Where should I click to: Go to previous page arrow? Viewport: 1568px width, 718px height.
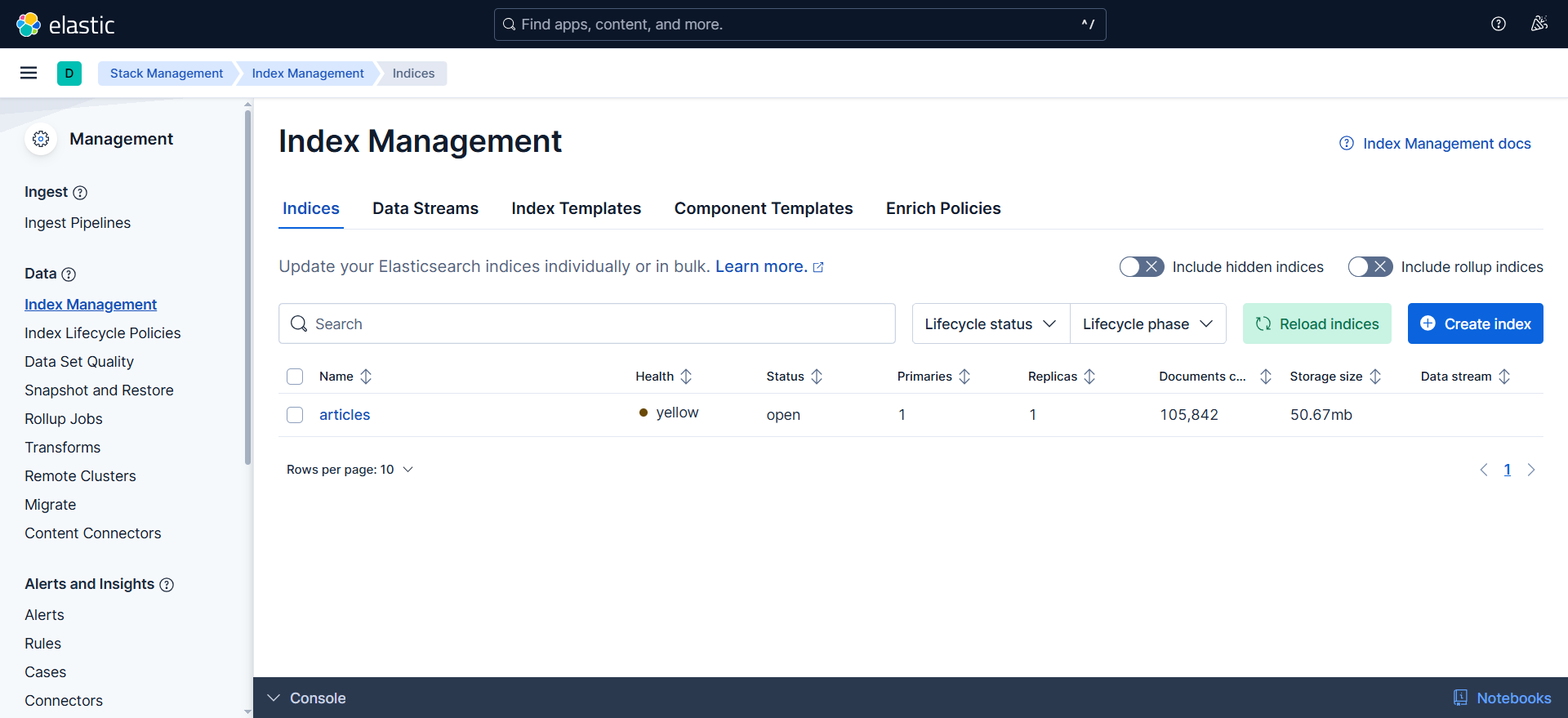1484,470
